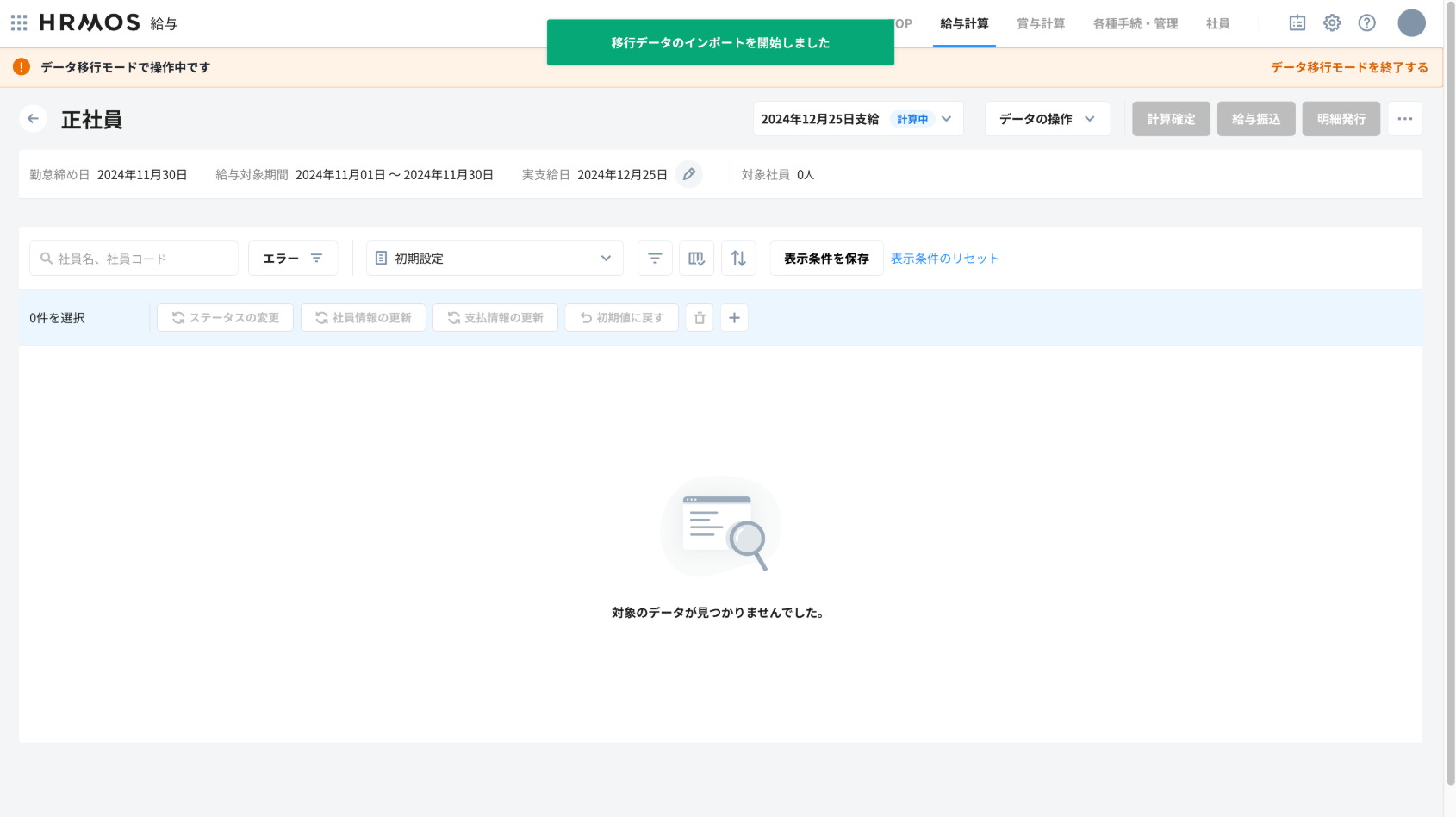Expand the 2024年12月25日支給 payment dropdown
The height and width of the screenshot is (817, 1456).
coord(857,119)
